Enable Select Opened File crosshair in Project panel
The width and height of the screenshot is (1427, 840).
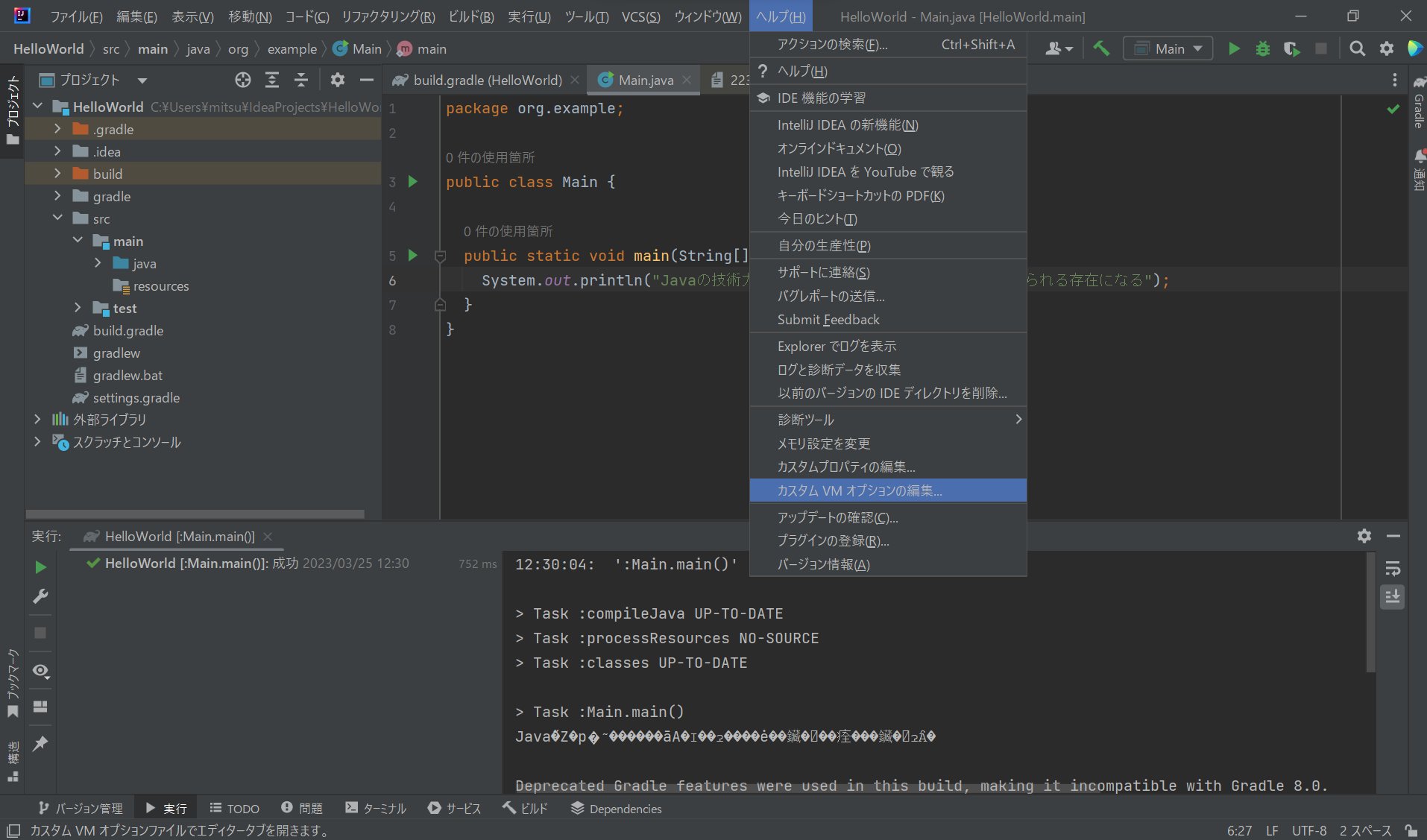(242, 80)
